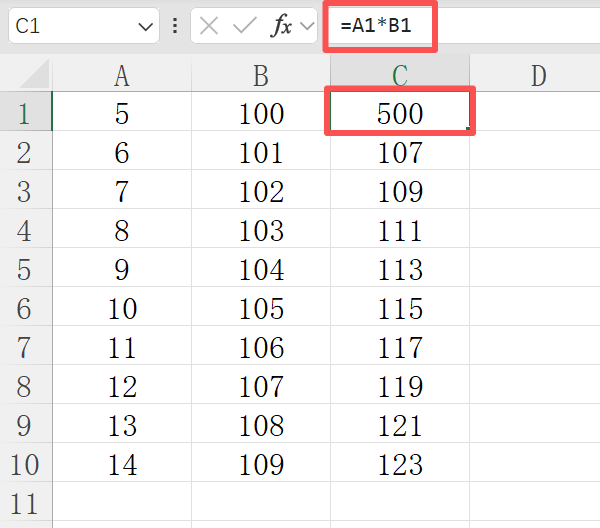This screenshot has height=528, width=600.
Task: Select cell A7 containing 11
Action: (122, 348)
